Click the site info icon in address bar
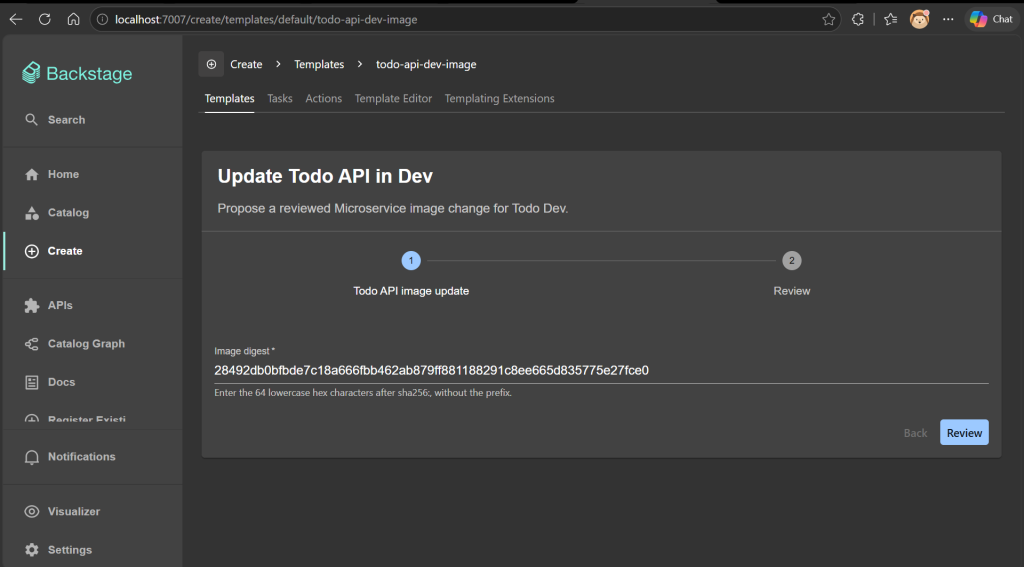 102,20
